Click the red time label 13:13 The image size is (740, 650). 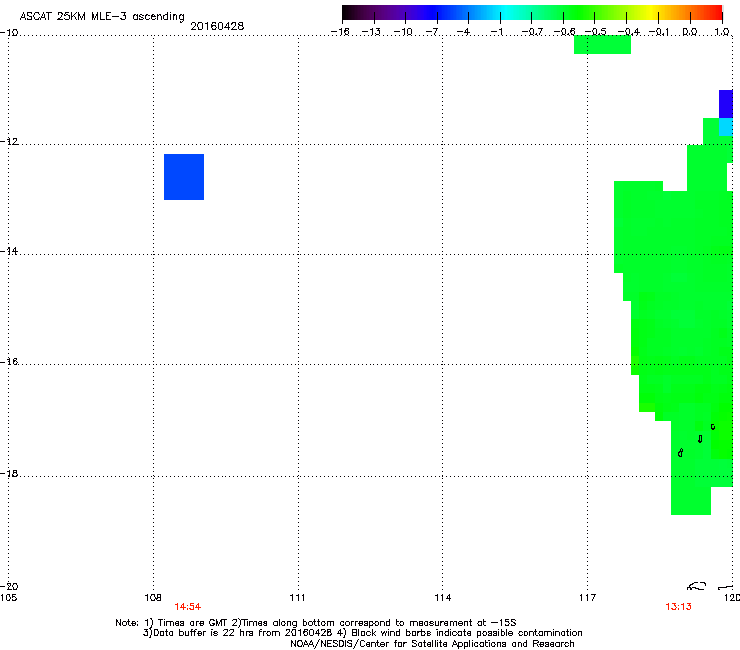[678, 607]
